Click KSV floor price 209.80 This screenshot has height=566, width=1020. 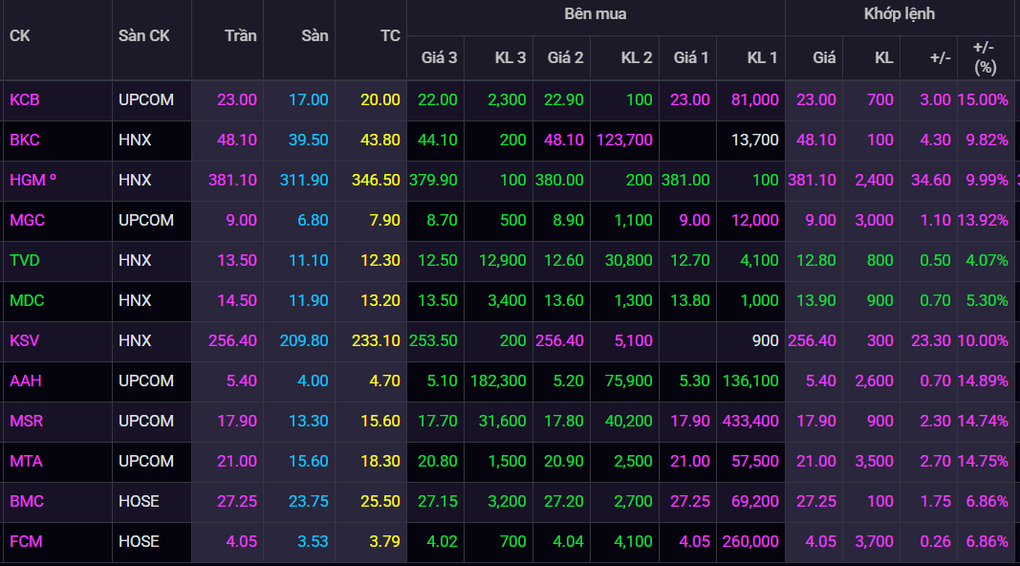pos(304,340)
